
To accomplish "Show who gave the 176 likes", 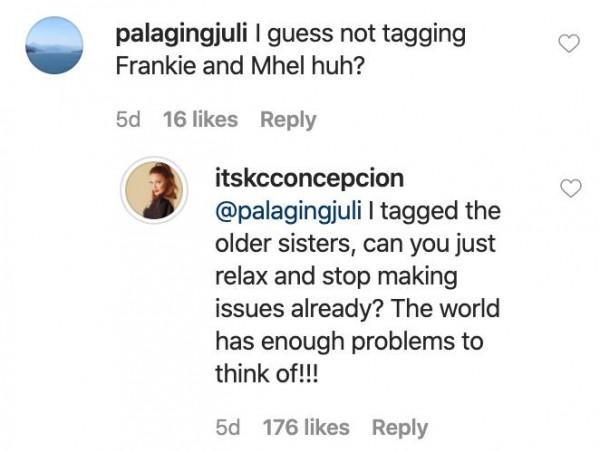I will click(x=305, y=427).
